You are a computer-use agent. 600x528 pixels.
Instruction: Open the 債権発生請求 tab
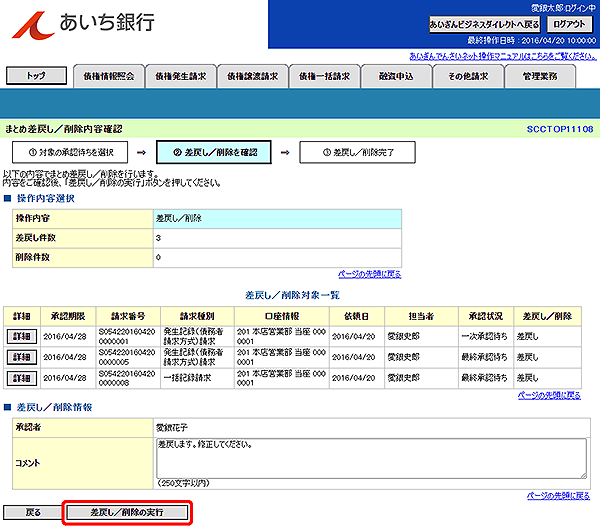click(x=181, y=77)
